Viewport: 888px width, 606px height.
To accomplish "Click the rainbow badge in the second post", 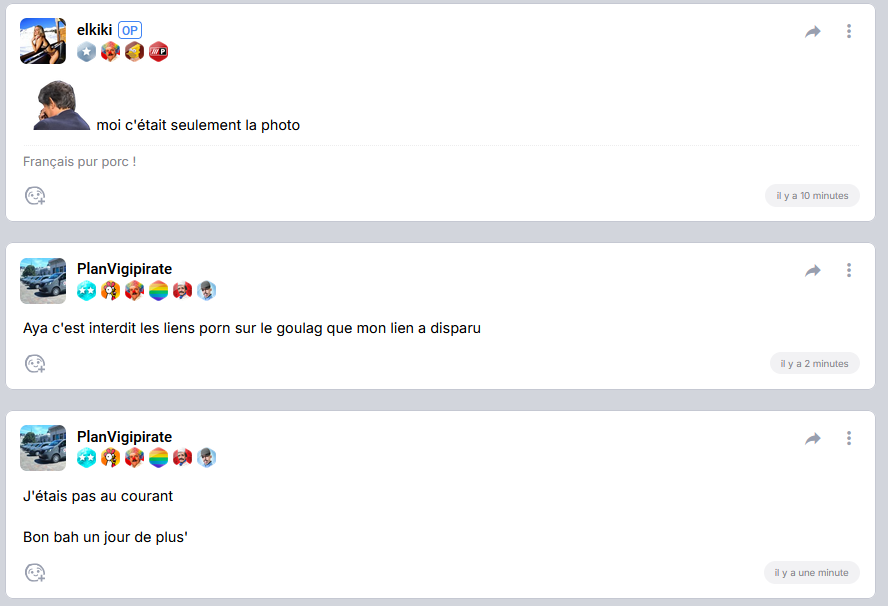I will click(159, 291).
